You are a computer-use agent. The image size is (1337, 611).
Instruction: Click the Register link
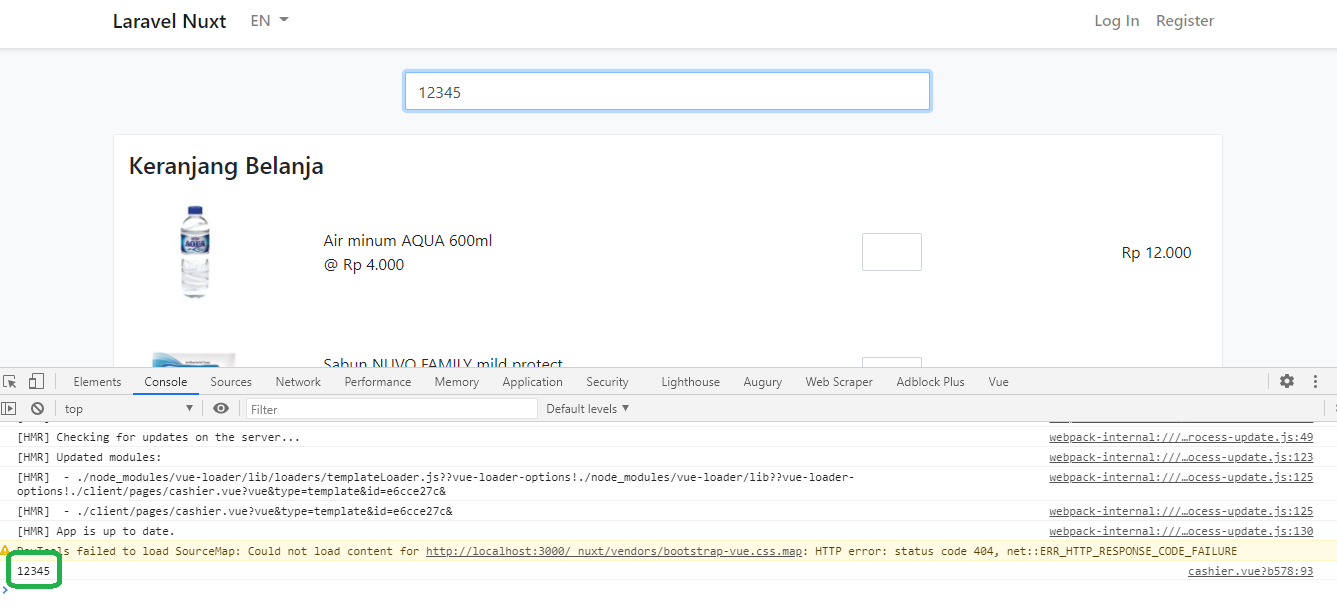[x=1185, y=20]
